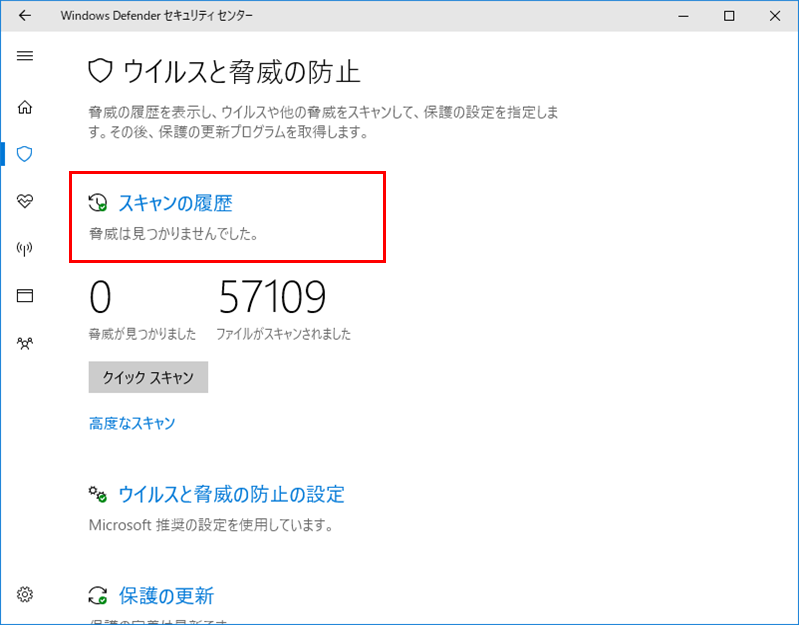Click the shield icon in the page heading

click(x=100, y=71)
